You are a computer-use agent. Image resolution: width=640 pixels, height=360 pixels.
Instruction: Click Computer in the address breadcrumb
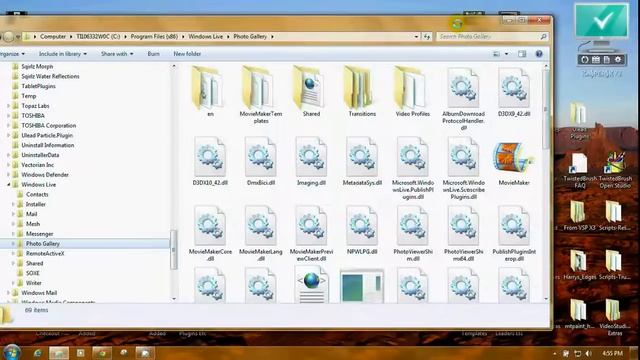pos(53,36)
